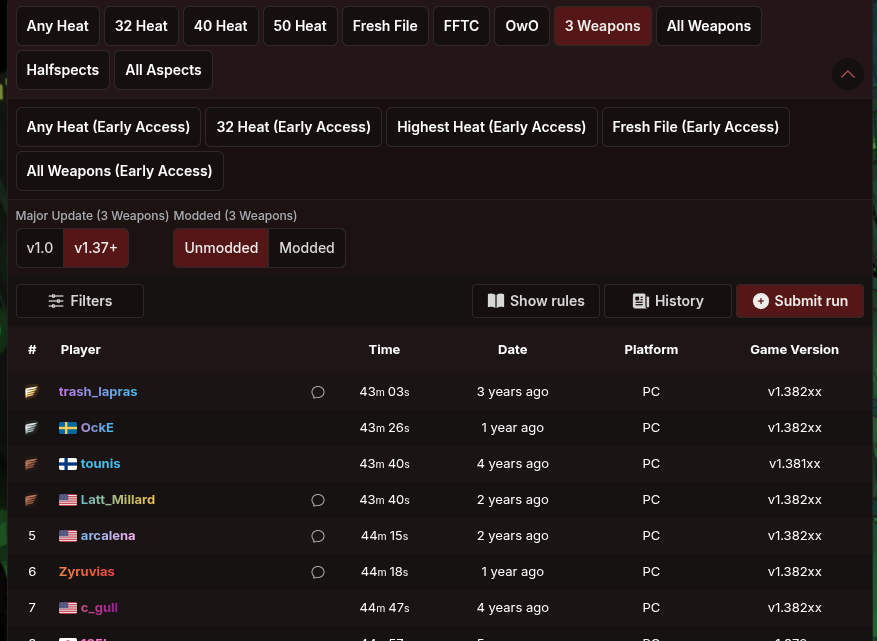Open the 44m 15s run
The image size is (877, 641).
coord(384,536)
